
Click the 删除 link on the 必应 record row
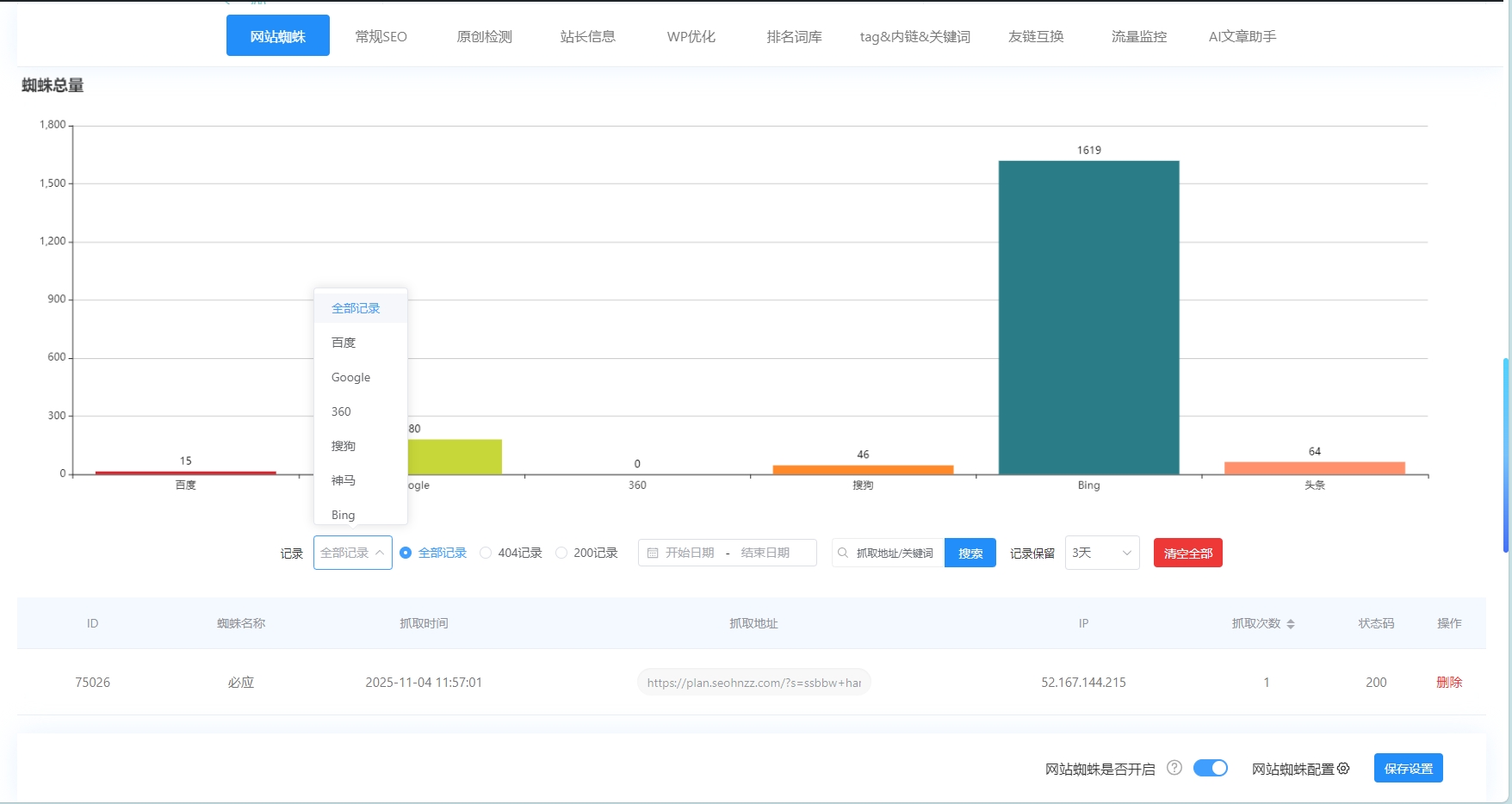tap(1449, 682)
